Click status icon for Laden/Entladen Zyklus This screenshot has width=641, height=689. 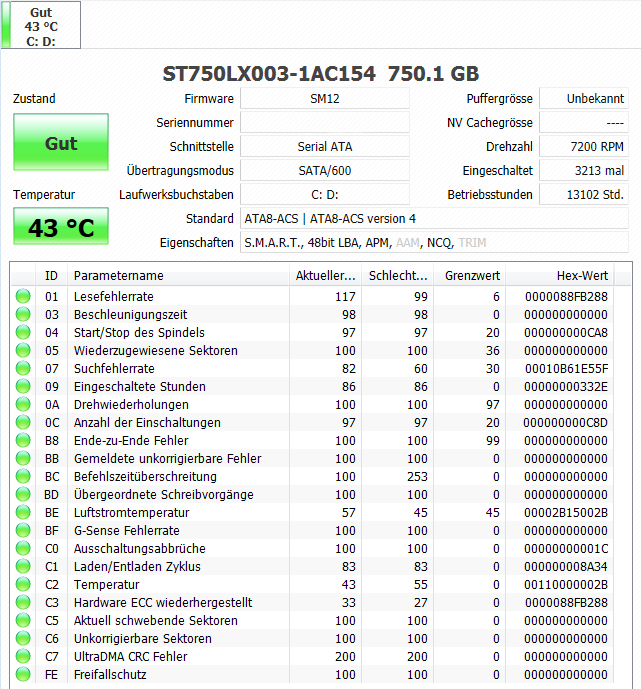[x=23, y=566]
